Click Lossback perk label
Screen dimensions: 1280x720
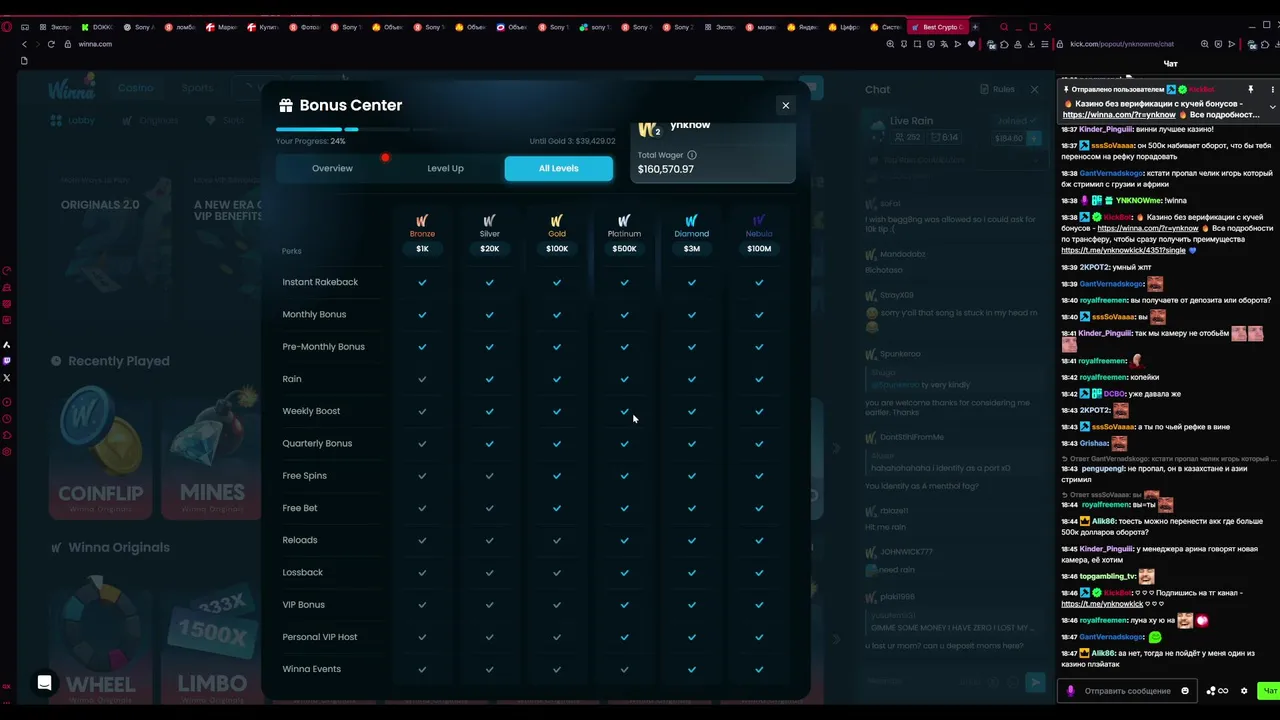pos(303,572)
